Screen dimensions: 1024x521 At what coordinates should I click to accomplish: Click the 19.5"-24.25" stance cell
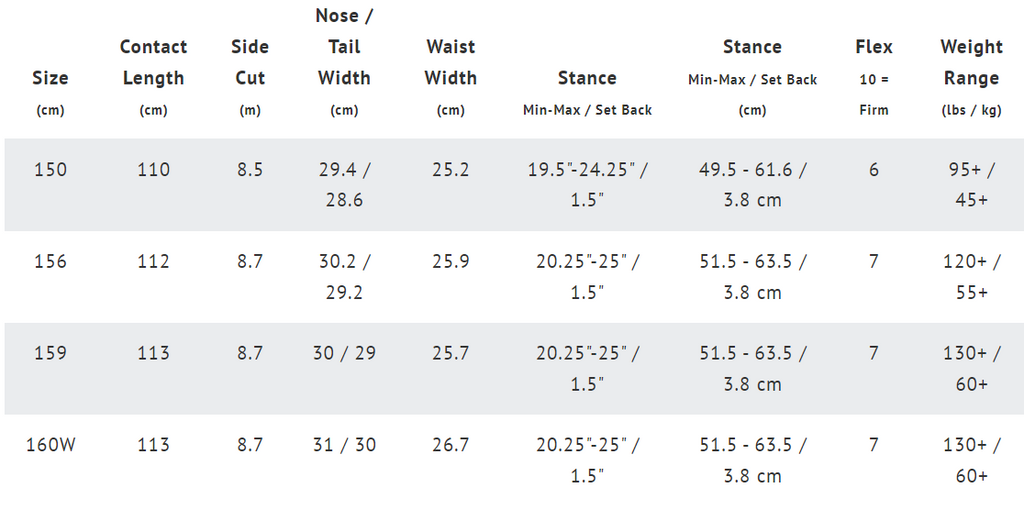pyautogui.click(x=587, y=185)
